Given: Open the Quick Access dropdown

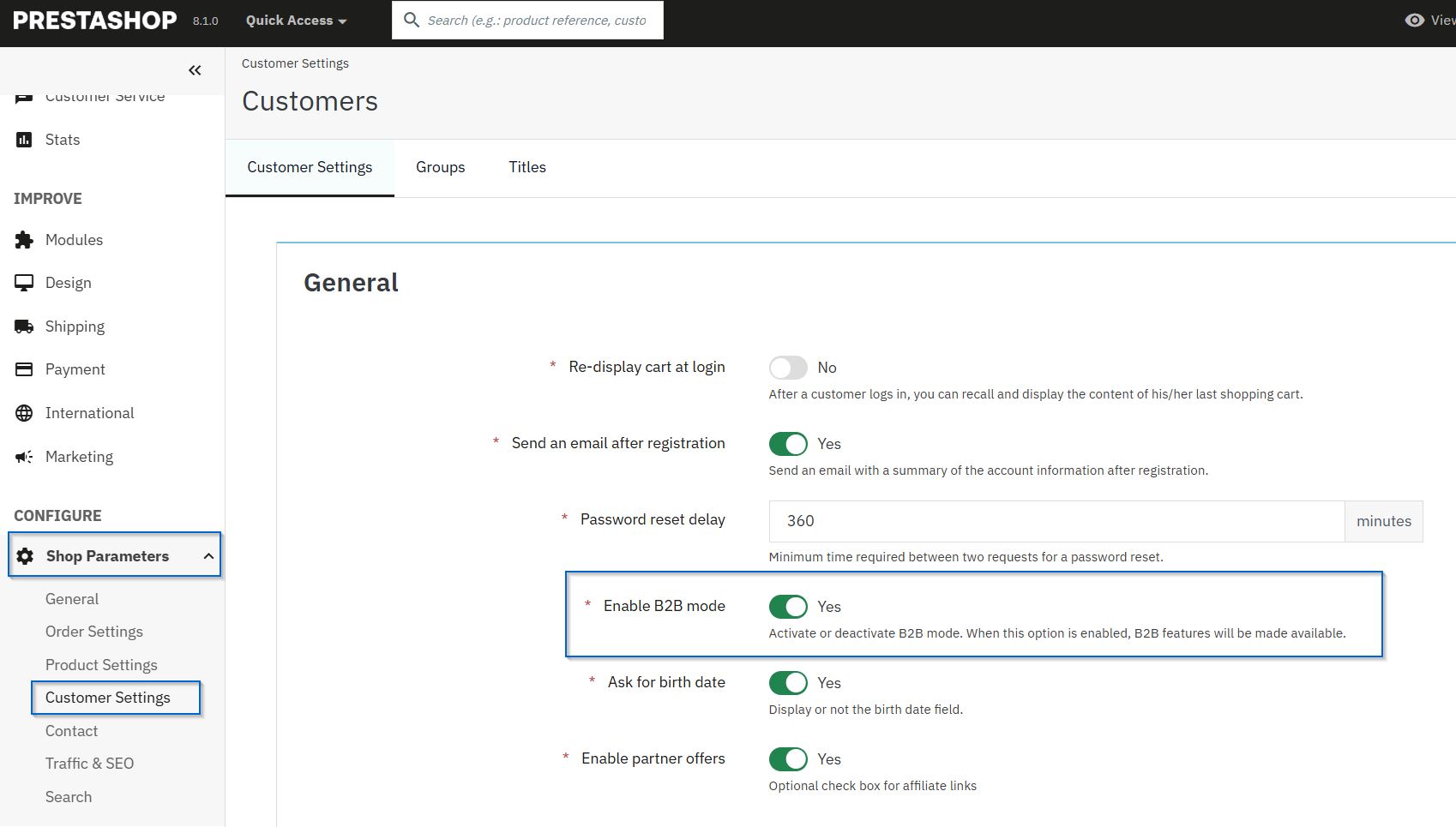Looking at the screenshot, I should 296,21.
